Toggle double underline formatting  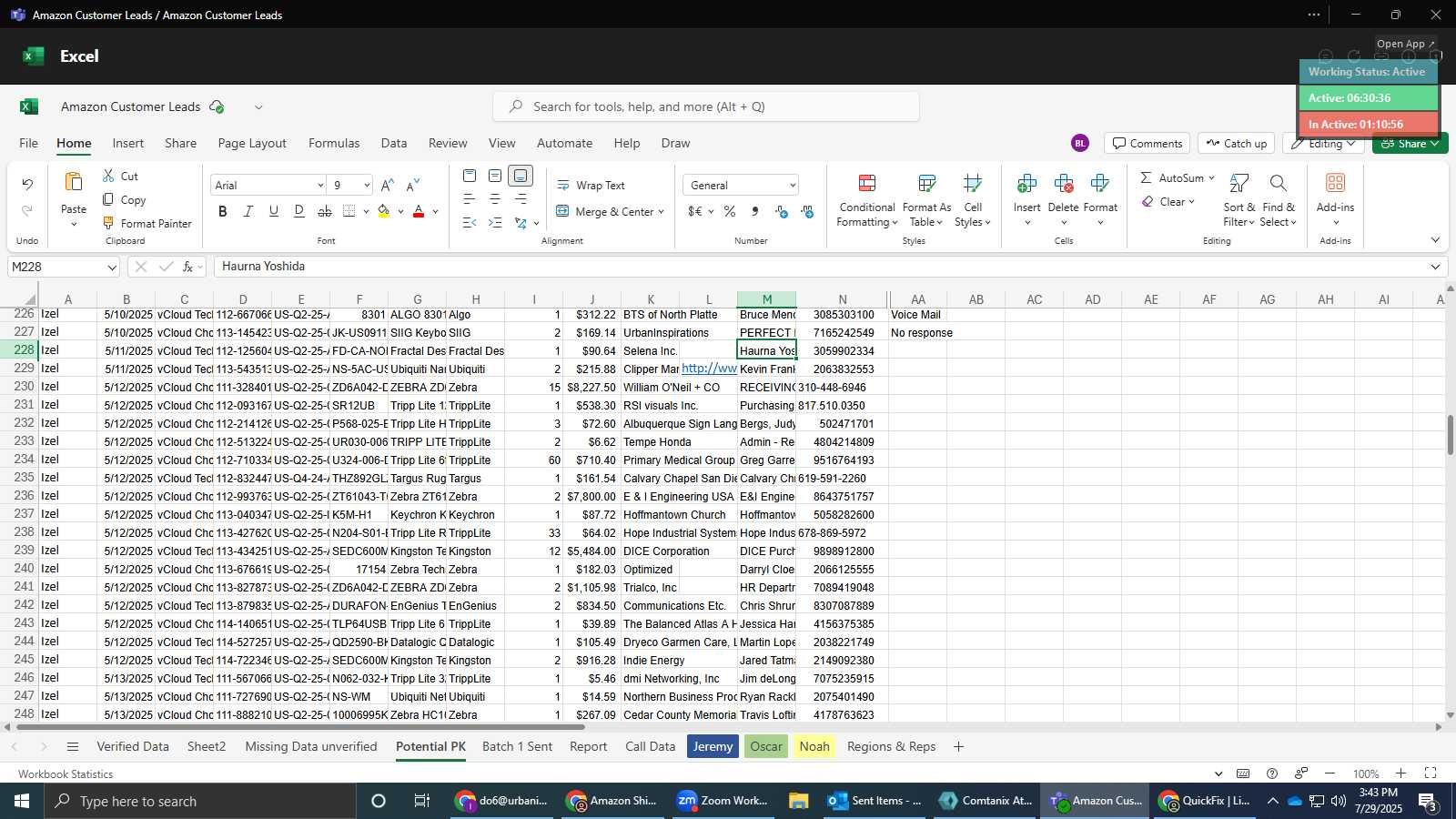298,211
